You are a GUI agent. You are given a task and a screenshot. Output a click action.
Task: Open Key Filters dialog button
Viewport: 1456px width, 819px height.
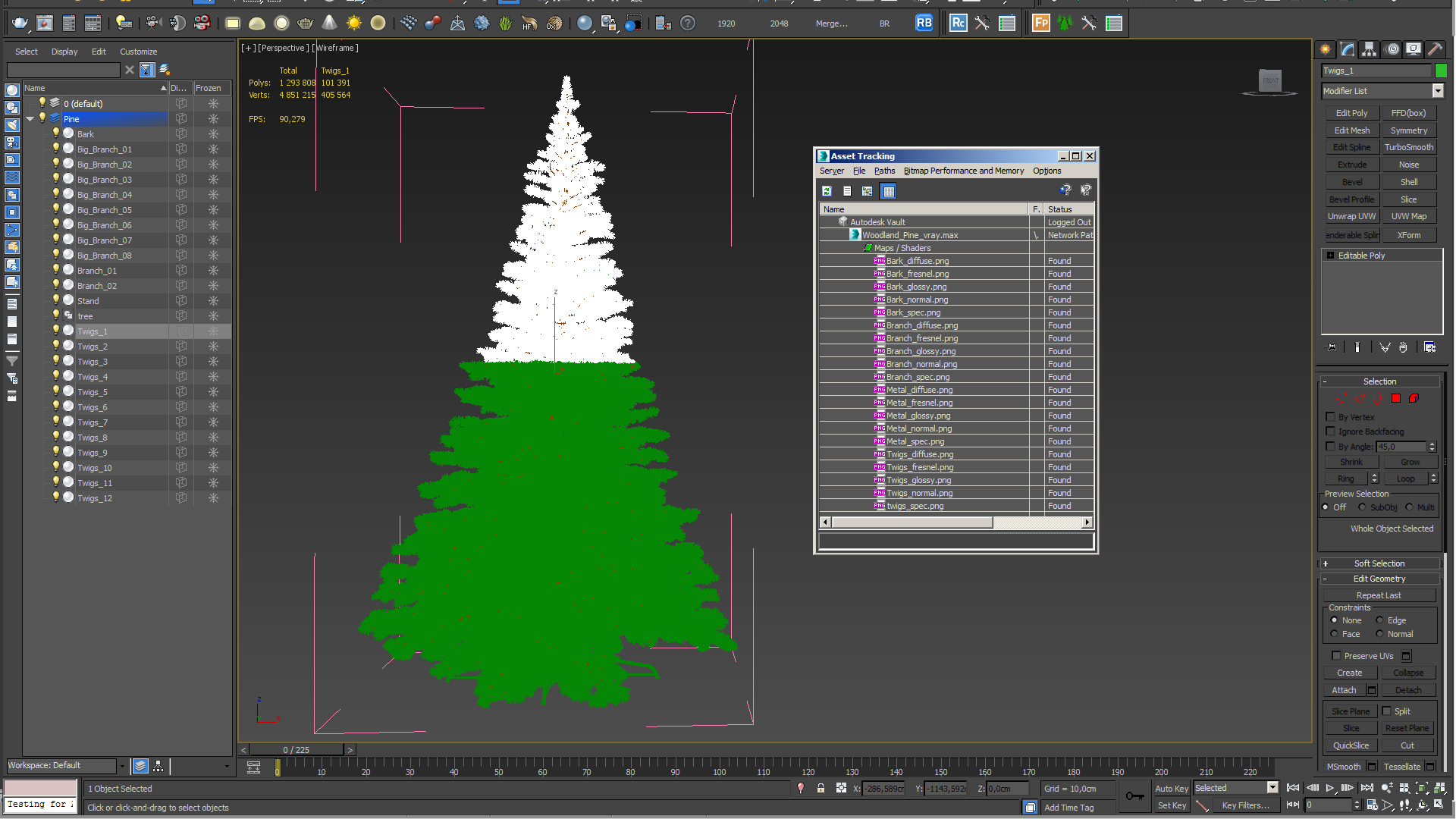(1245, 806)
